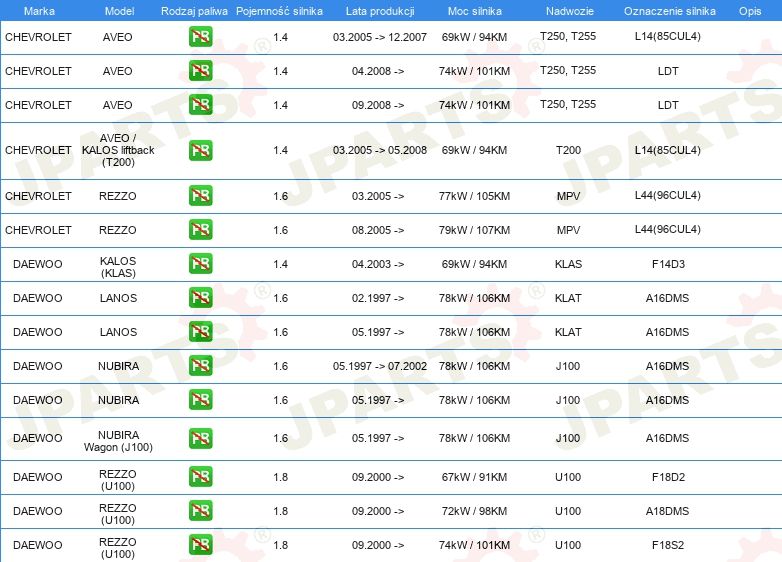Click the Nadwozie column header
782x562 pixels.
pyautogui.click(x=570, y=11)
